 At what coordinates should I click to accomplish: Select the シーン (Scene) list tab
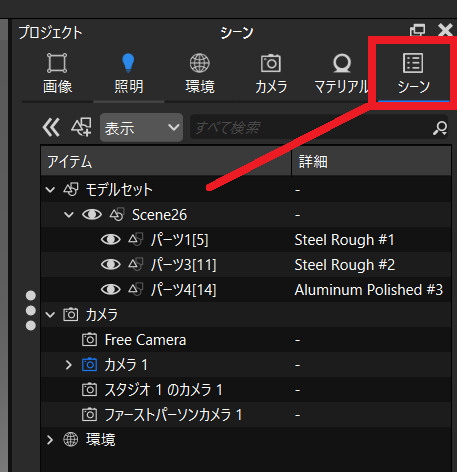[x=413, y=74]
